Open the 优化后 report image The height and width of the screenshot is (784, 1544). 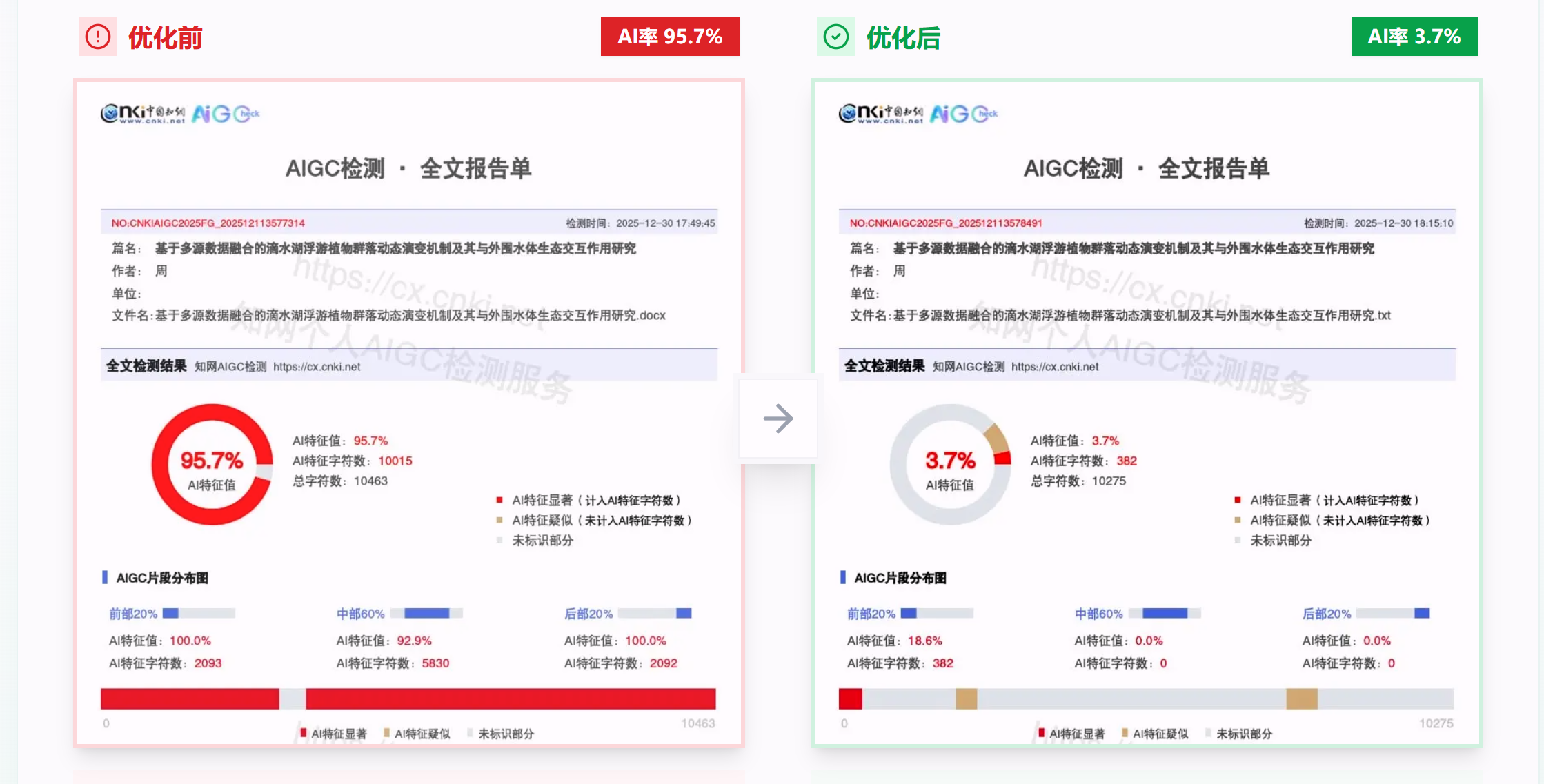click(x=1147, y=413)
